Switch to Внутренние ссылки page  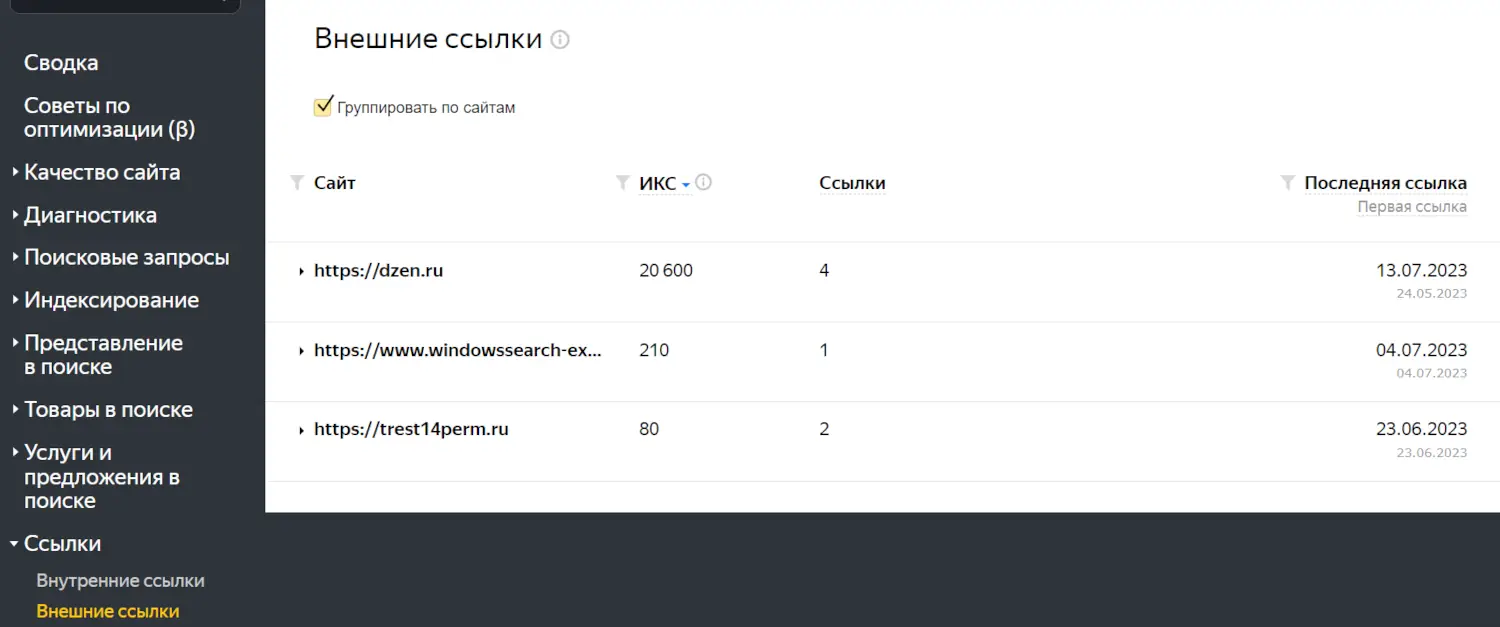click(120, 580)
